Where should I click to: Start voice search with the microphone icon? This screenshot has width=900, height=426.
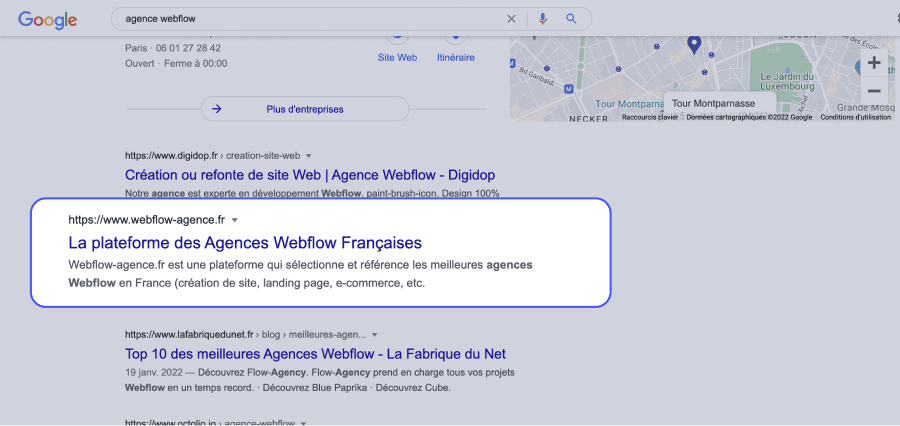click(x=542, y=19)
